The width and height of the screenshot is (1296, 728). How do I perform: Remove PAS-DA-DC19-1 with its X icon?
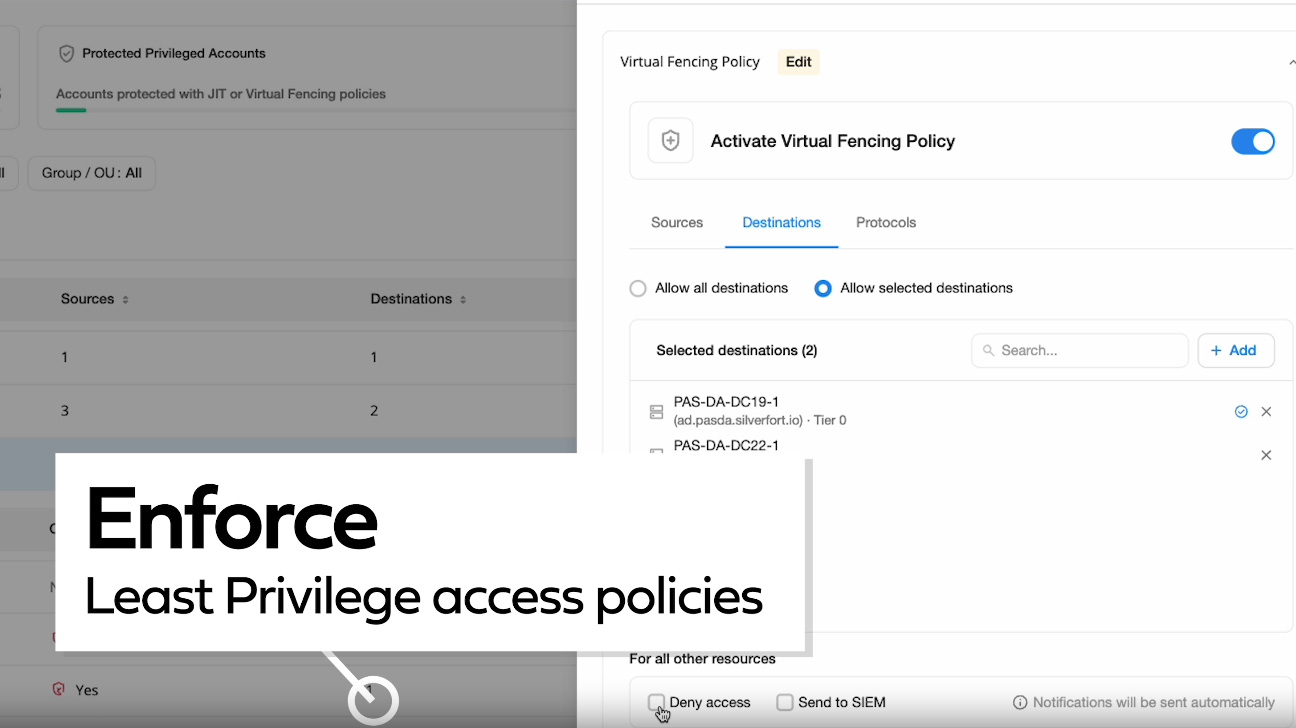[x=1266, y=411]
